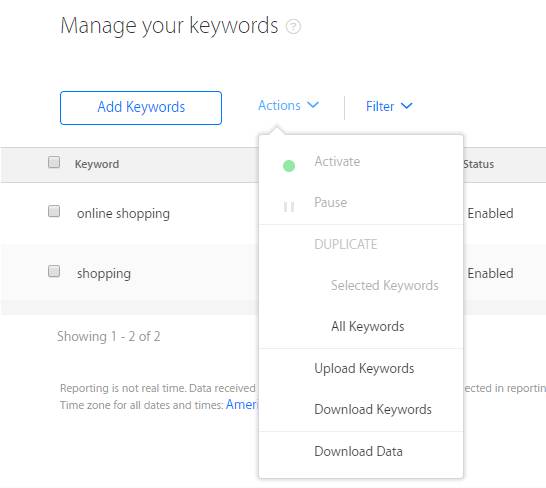Check the online shopping keyword checkbox
The height and width of the screenshot is (488, 546).
click(54, 211)
